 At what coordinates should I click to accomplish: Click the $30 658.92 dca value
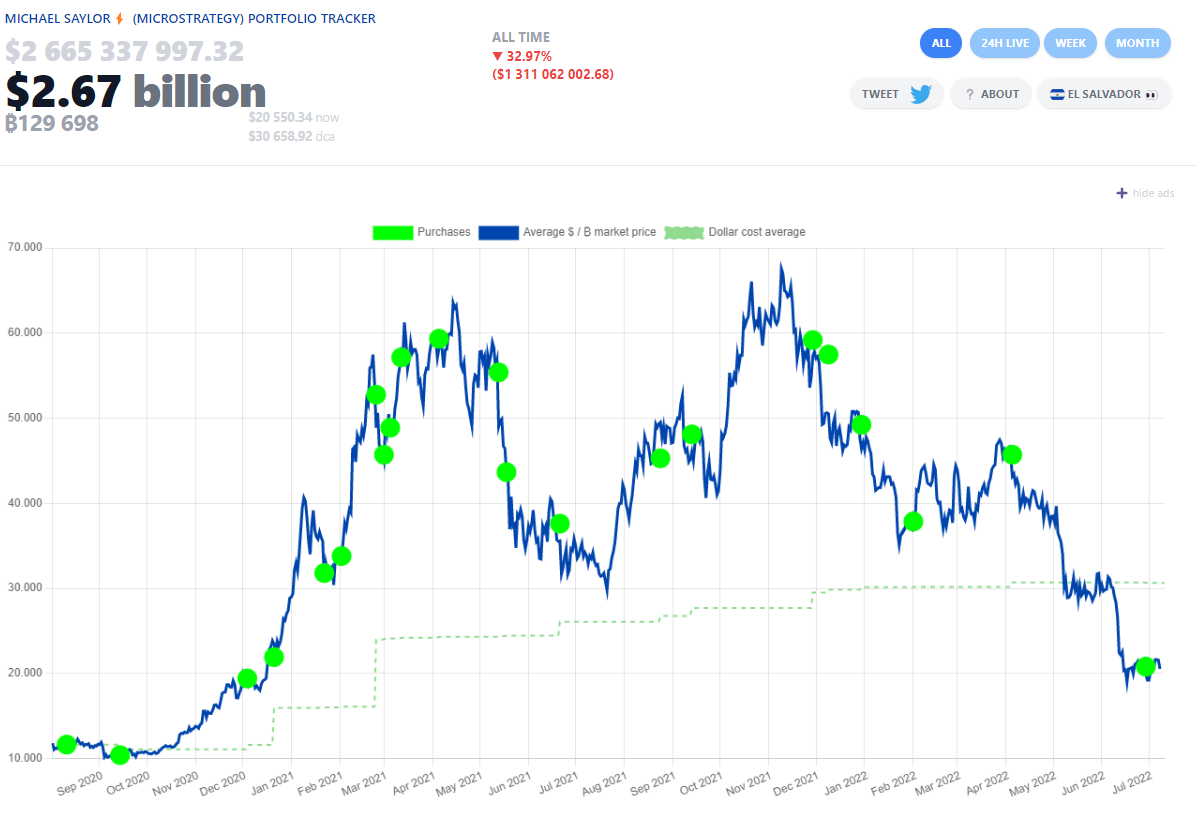[x=292, y=137]
